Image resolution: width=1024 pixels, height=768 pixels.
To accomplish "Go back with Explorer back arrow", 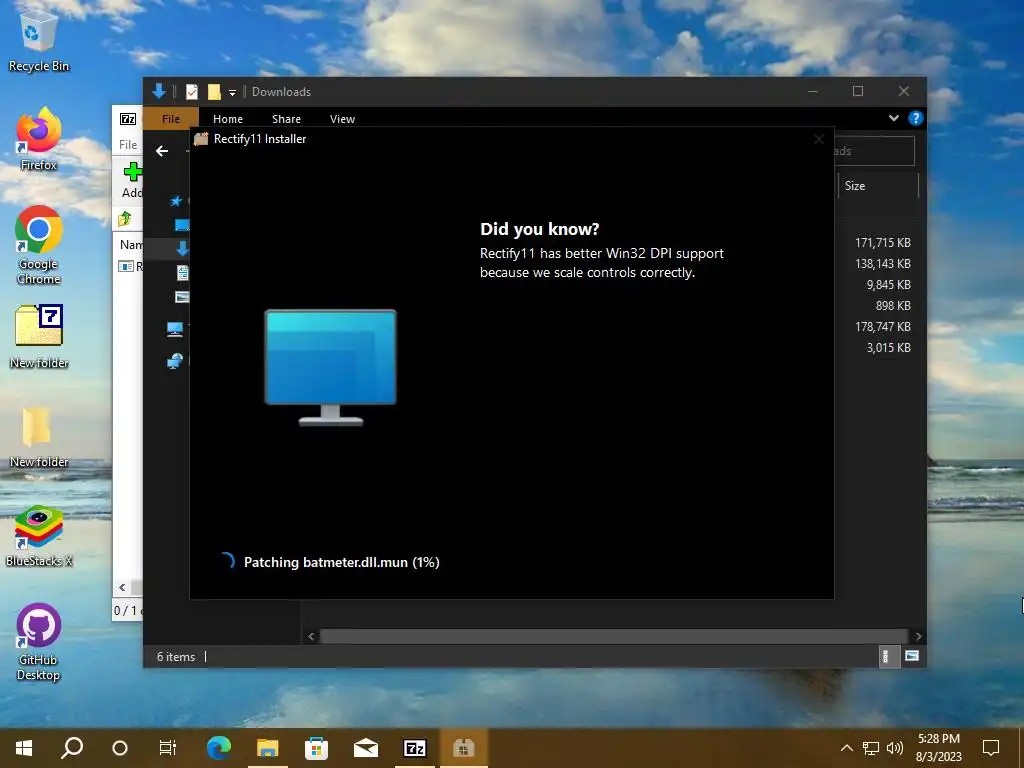I will pos(162,151).
